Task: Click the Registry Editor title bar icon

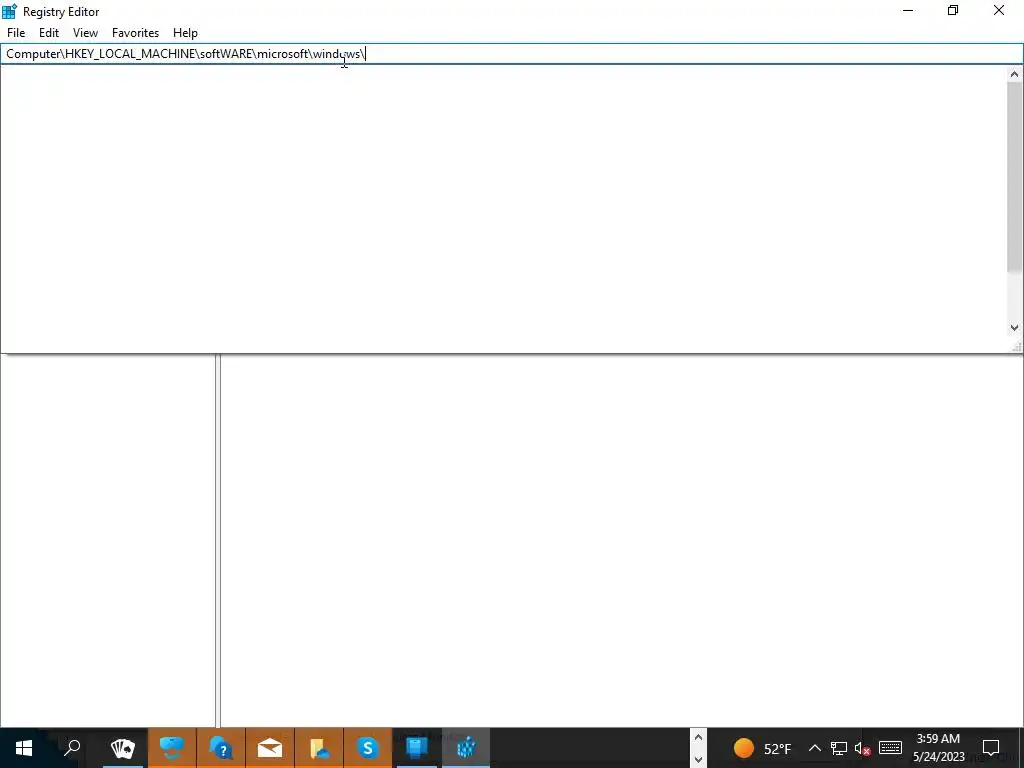Action: (x=10, y=11)
